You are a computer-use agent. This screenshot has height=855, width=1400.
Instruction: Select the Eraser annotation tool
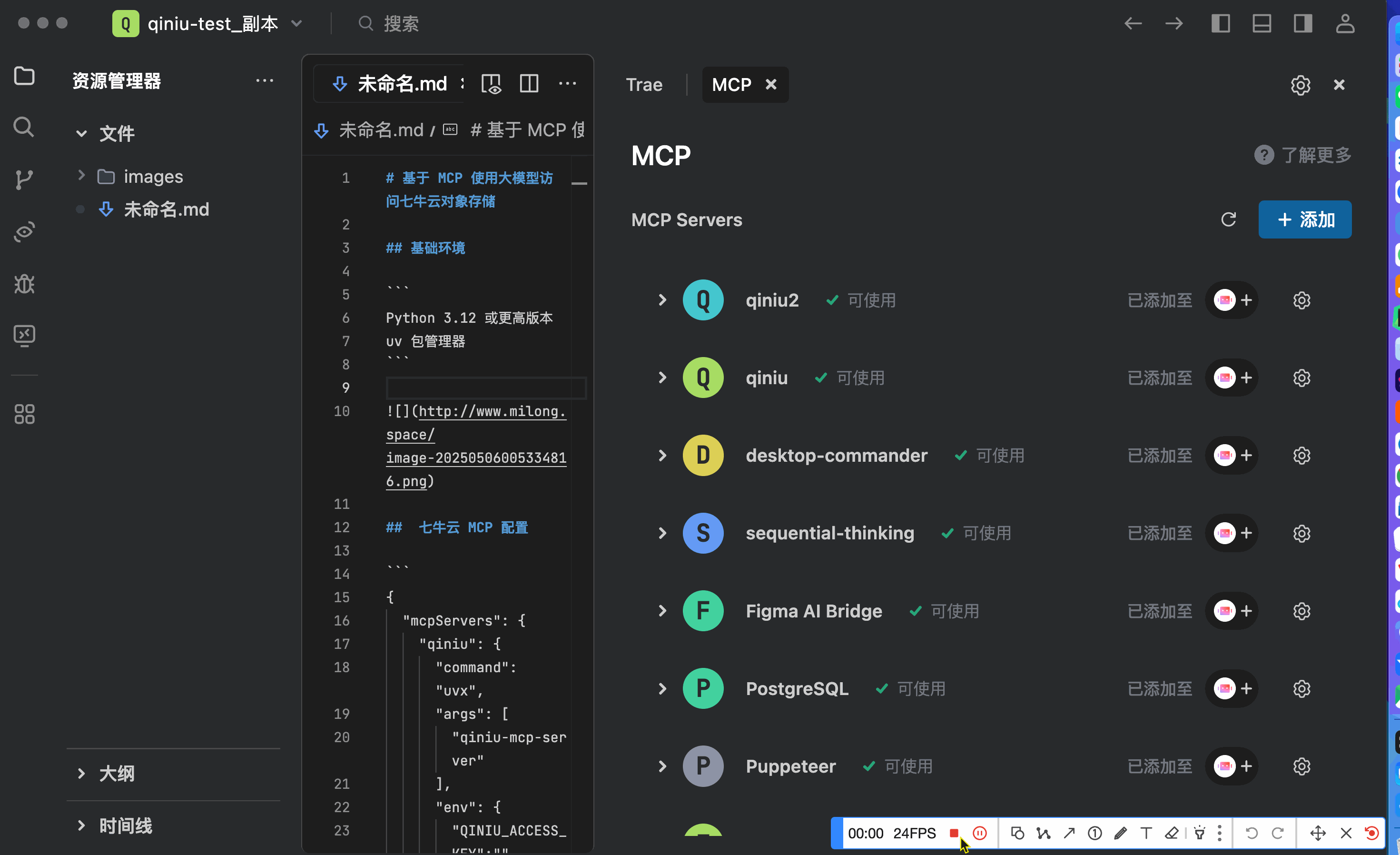pyautogui.click(x=1172, y=834)
